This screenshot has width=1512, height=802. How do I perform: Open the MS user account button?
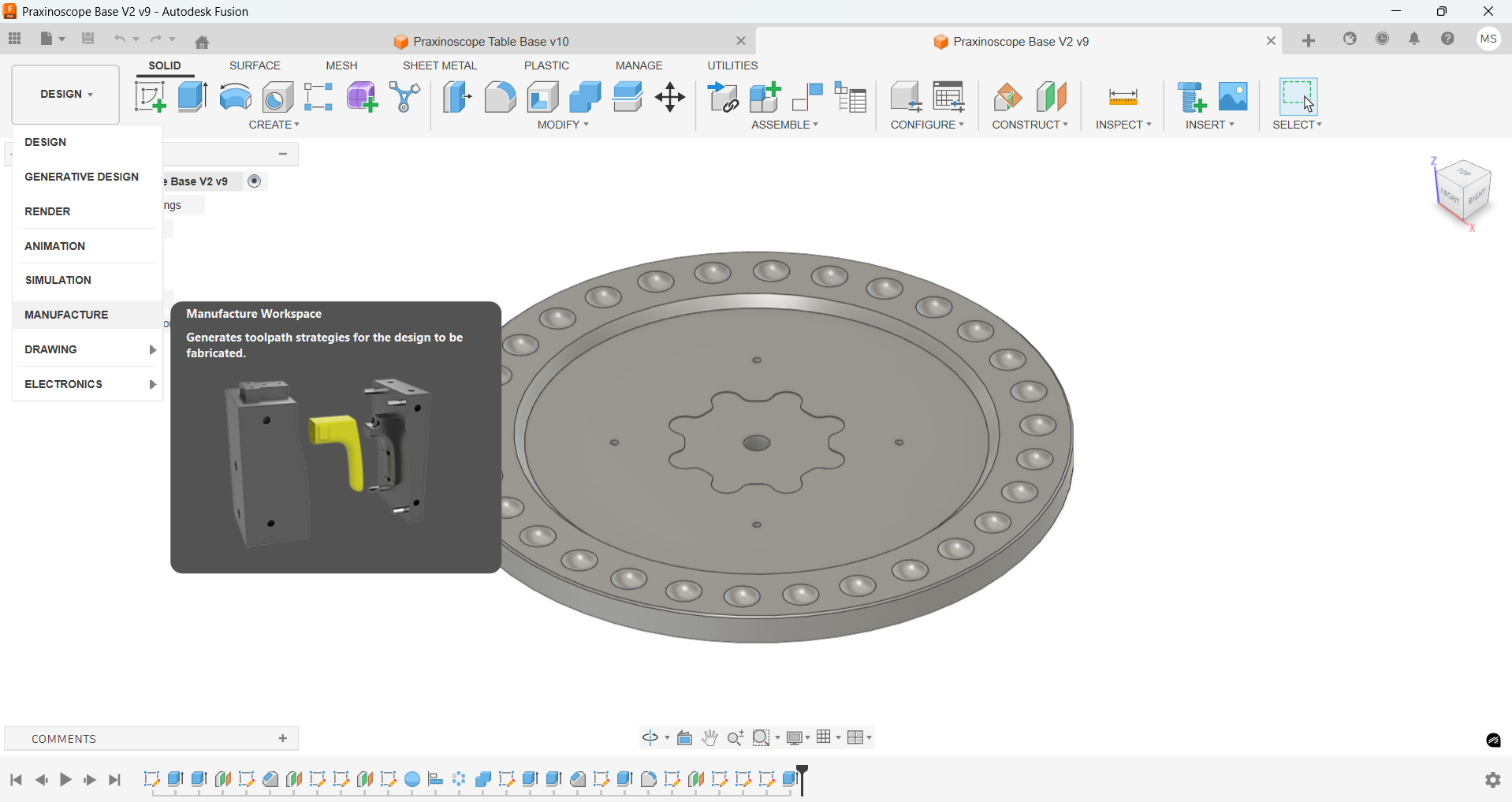pyautogui.click(x=1488, y=39)
